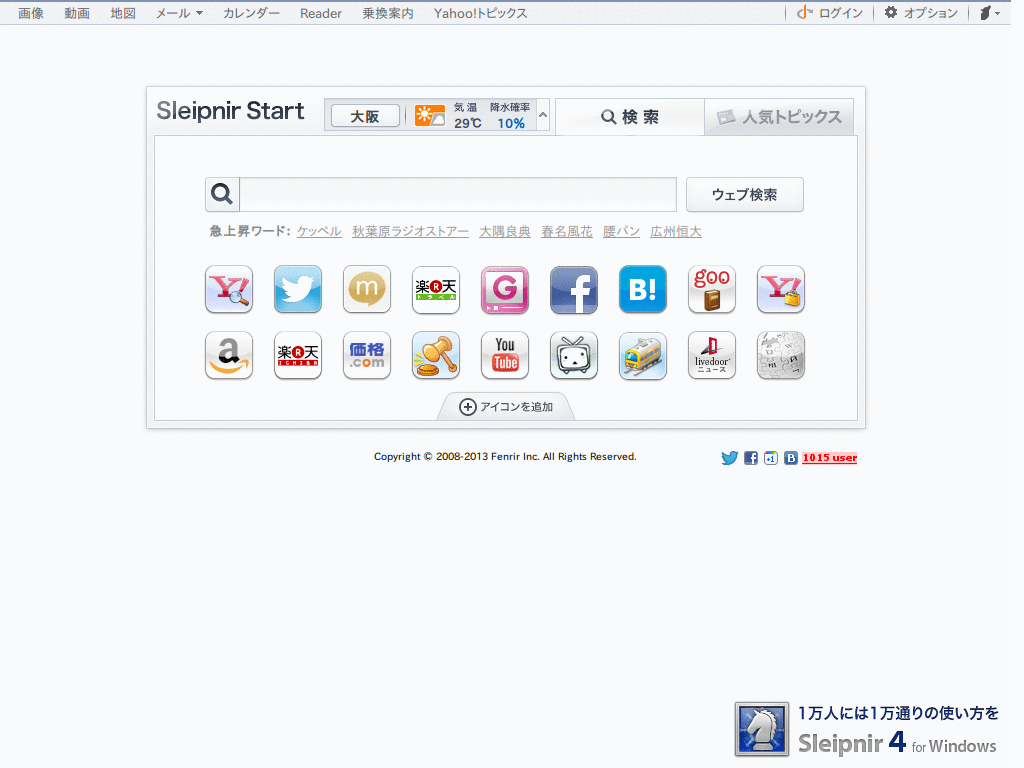Switch to the 検索 tab
The height and width of the screenshot is (768, 1024).
tap(630, 117)
